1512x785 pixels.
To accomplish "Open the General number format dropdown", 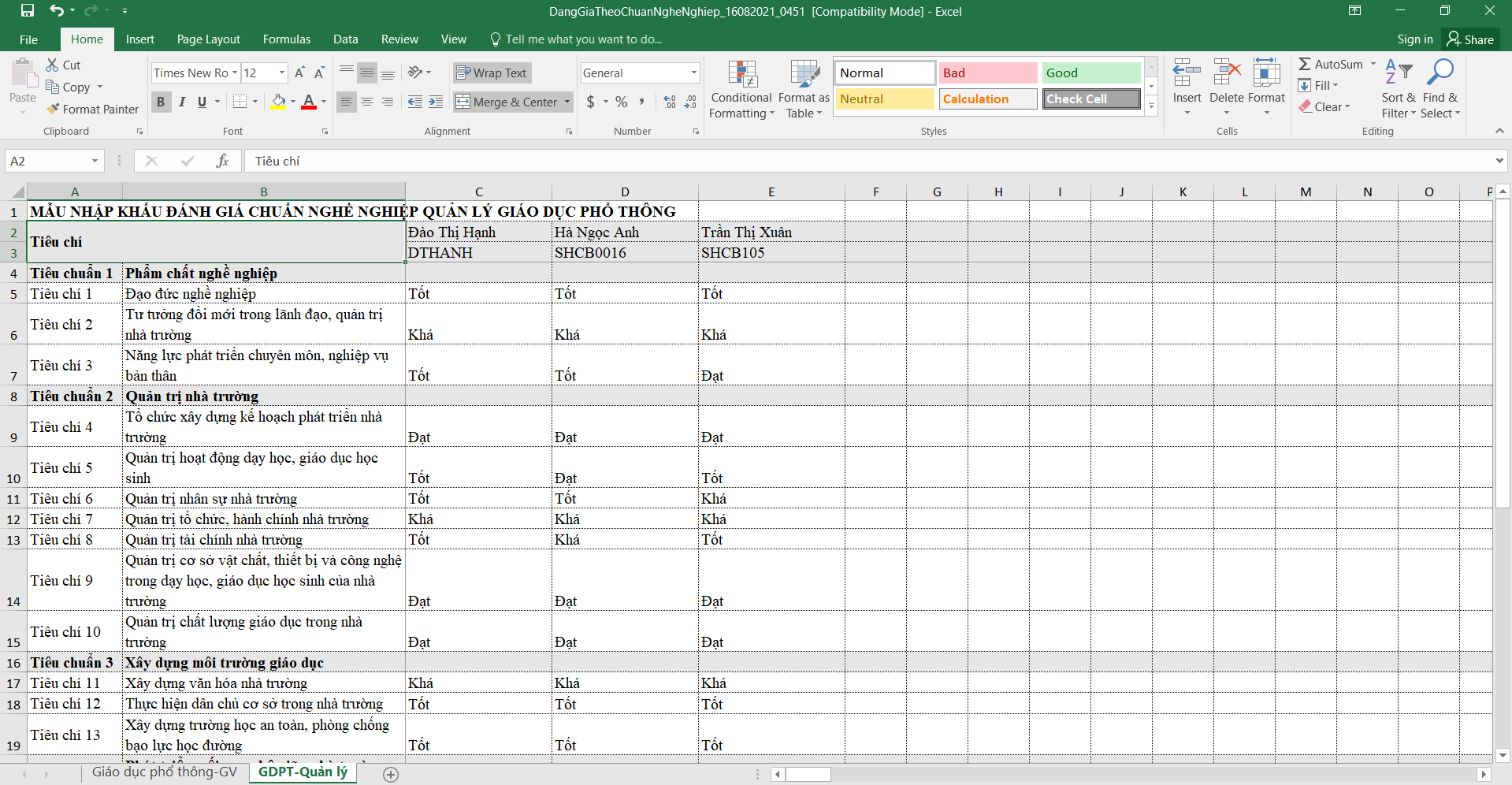I will point(693,73).
